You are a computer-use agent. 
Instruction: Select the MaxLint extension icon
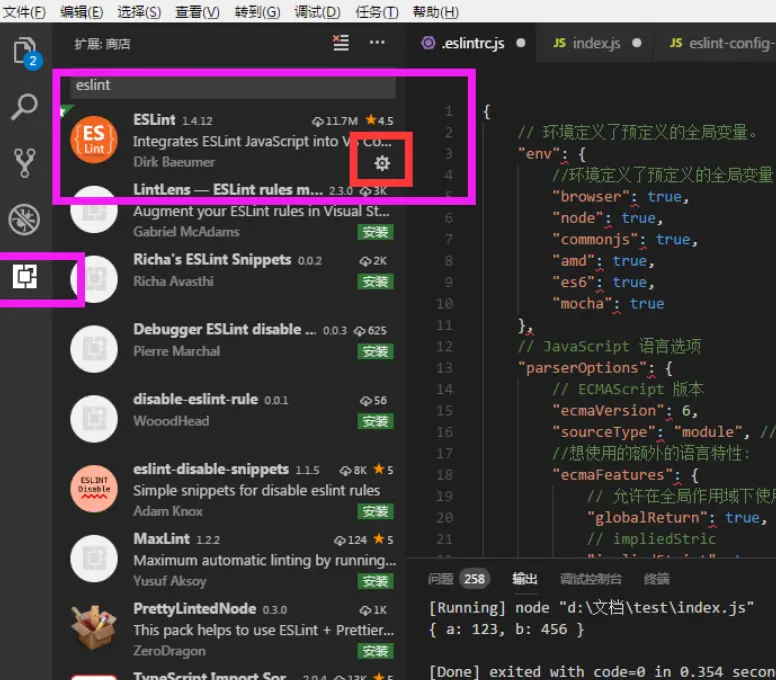click(x=94, y=558)
